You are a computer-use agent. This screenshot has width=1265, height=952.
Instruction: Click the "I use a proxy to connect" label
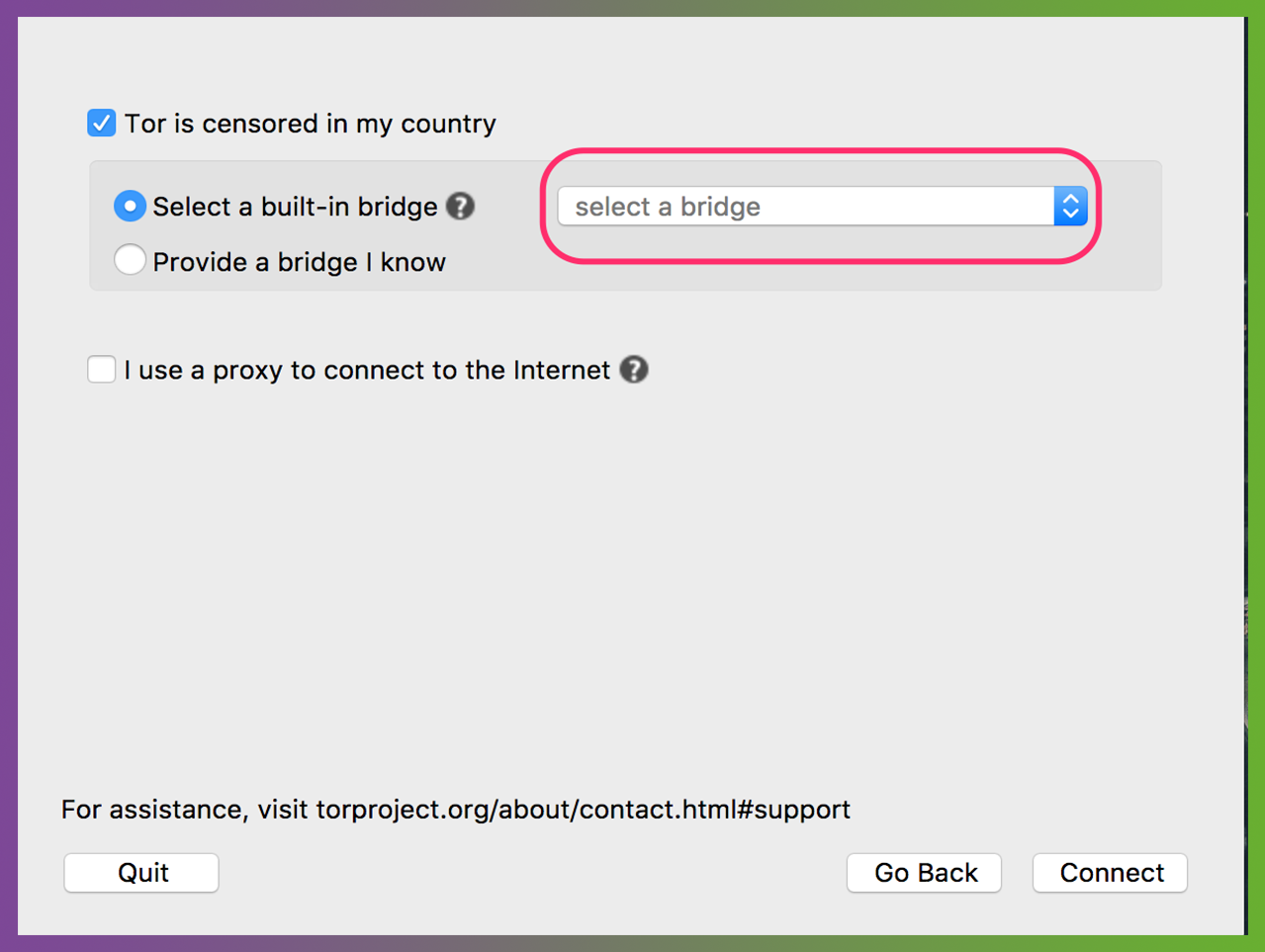point(367,370)
